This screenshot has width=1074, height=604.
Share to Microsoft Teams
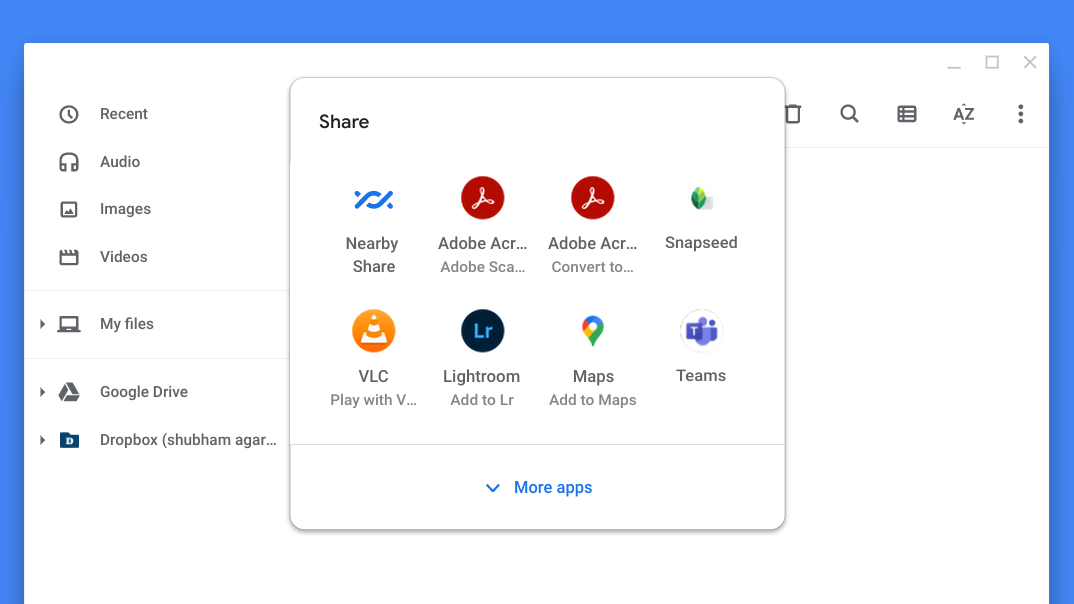click(x=701, y=347)
